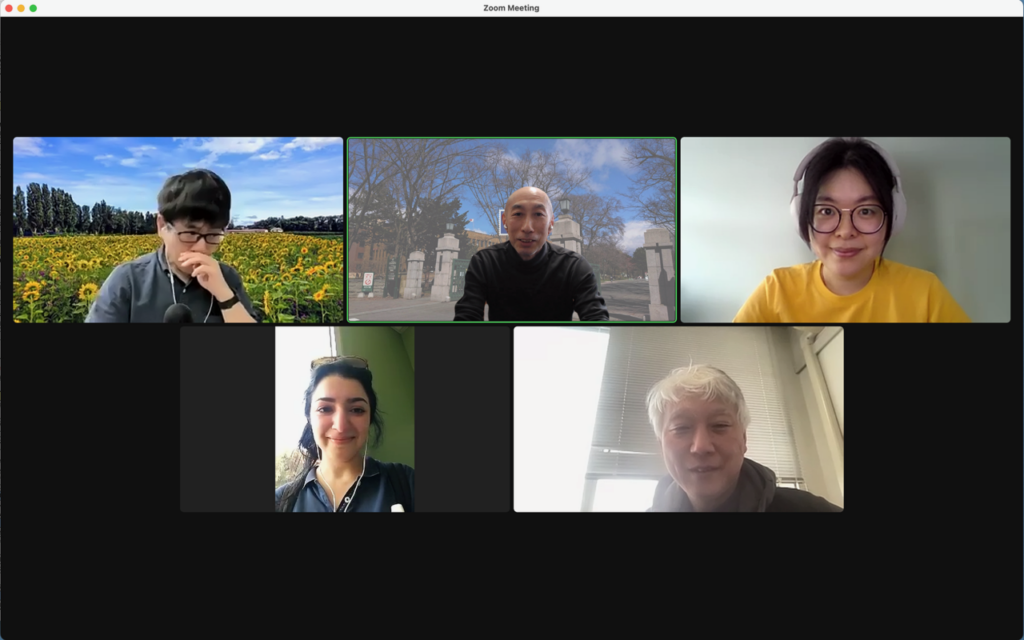Viewport: 1024px width, 640px height.
Task: Select the portrait-oriented participant video
Action: tap(344, 419)
